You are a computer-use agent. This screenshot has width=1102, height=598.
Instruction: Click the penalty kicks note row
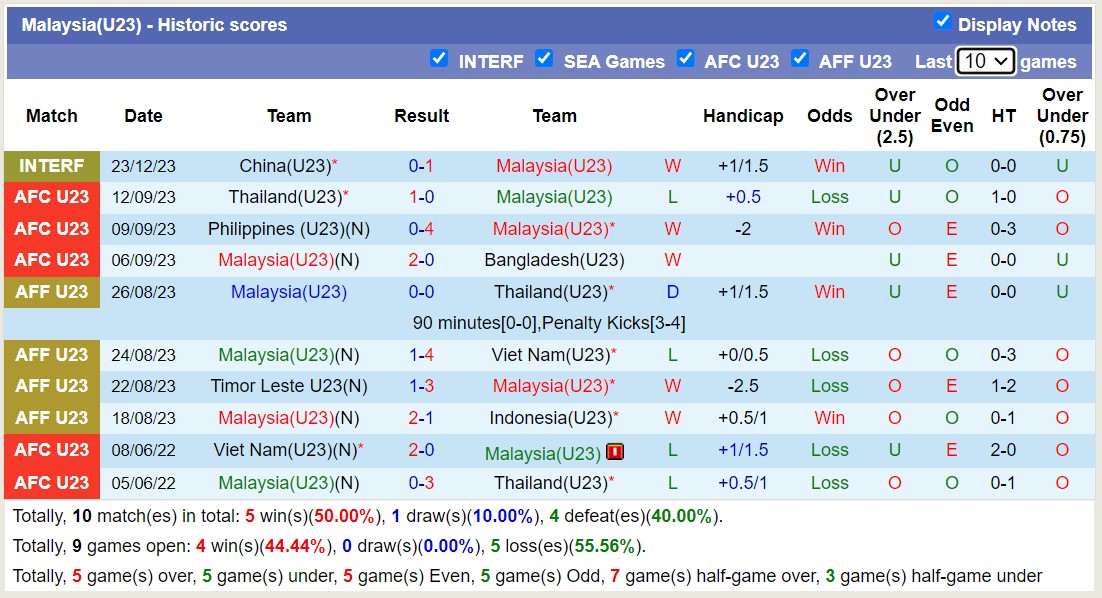click(x=549, y=323)
